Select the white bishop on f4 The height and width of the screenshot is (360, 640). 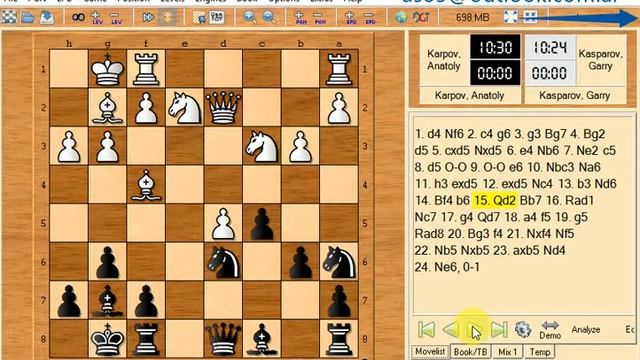146,184
